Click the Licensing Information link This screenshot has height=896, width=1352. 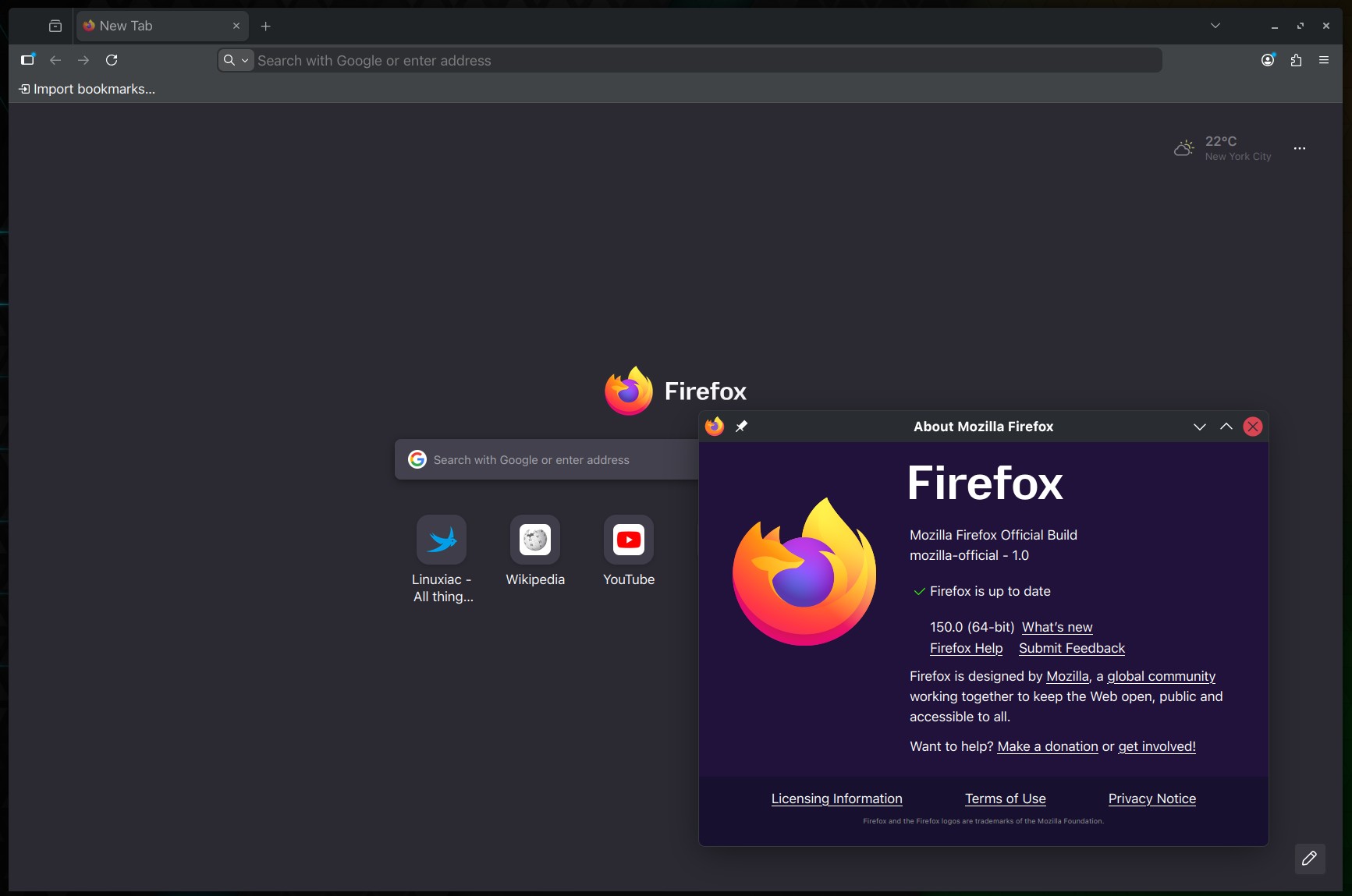tap(836, 799)
